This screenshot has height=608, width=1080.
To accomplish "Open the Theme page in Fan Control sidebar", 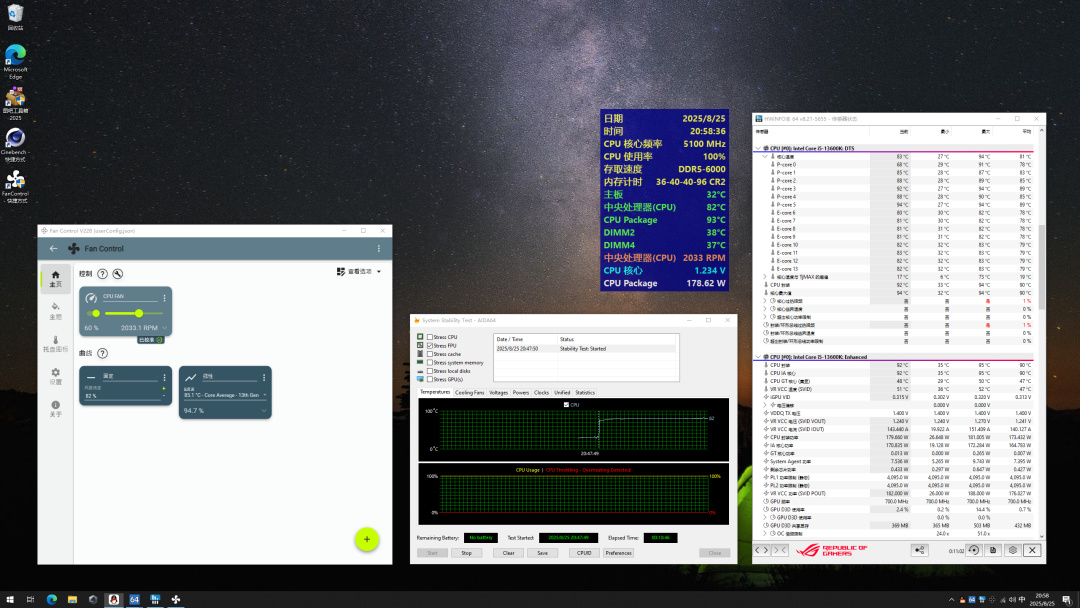I will (55, 311).
